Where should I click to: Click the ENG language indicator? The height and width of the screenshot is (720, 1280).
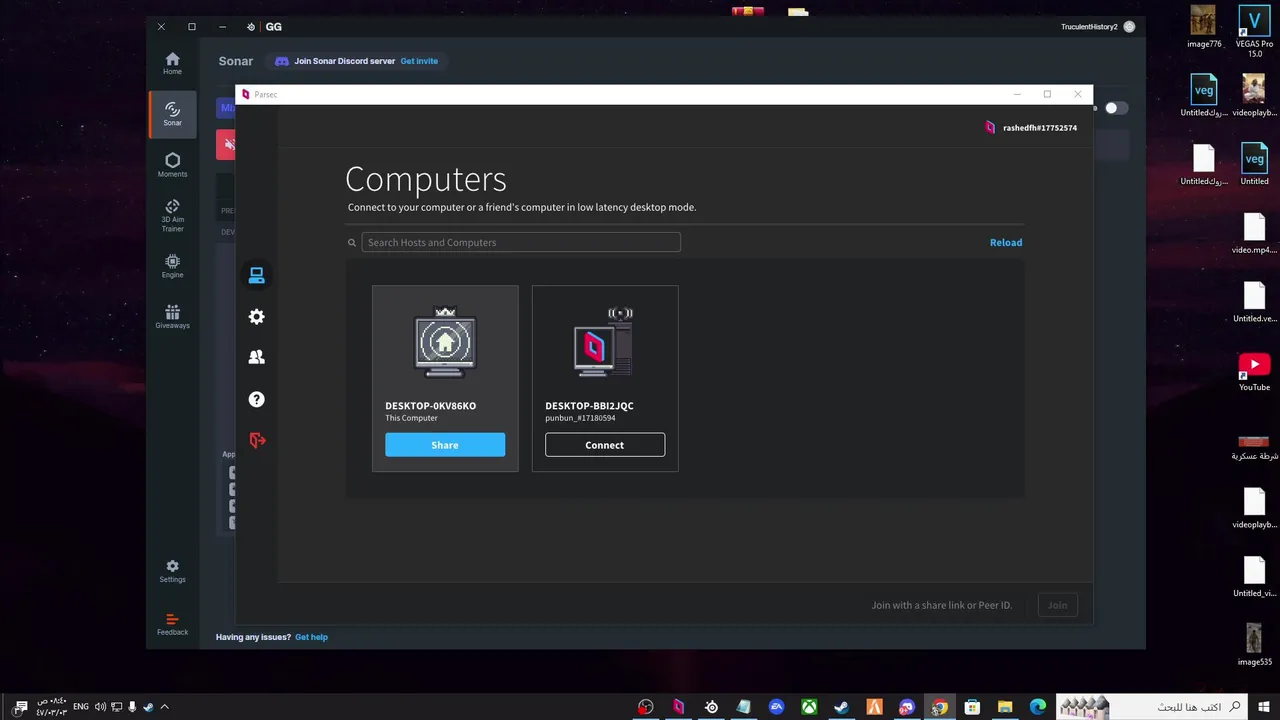click(81, 707)
